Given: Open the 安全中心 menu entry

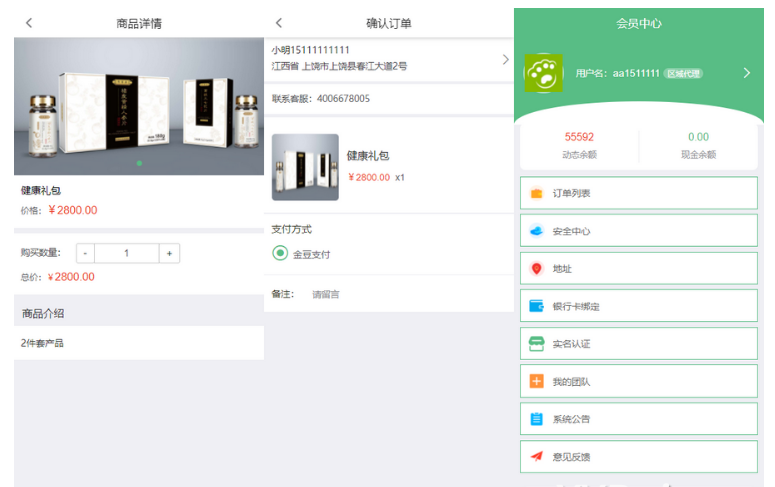Looking at the screenshot, I should coord(639,231).
